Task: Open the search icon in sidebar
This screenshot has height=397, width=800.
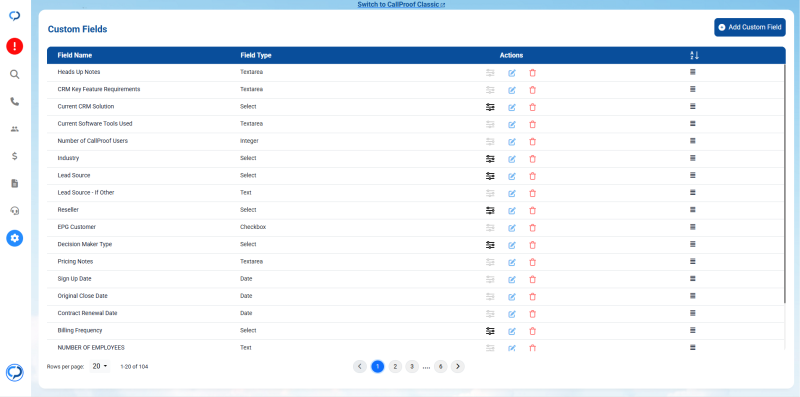Action: point(14,75)
